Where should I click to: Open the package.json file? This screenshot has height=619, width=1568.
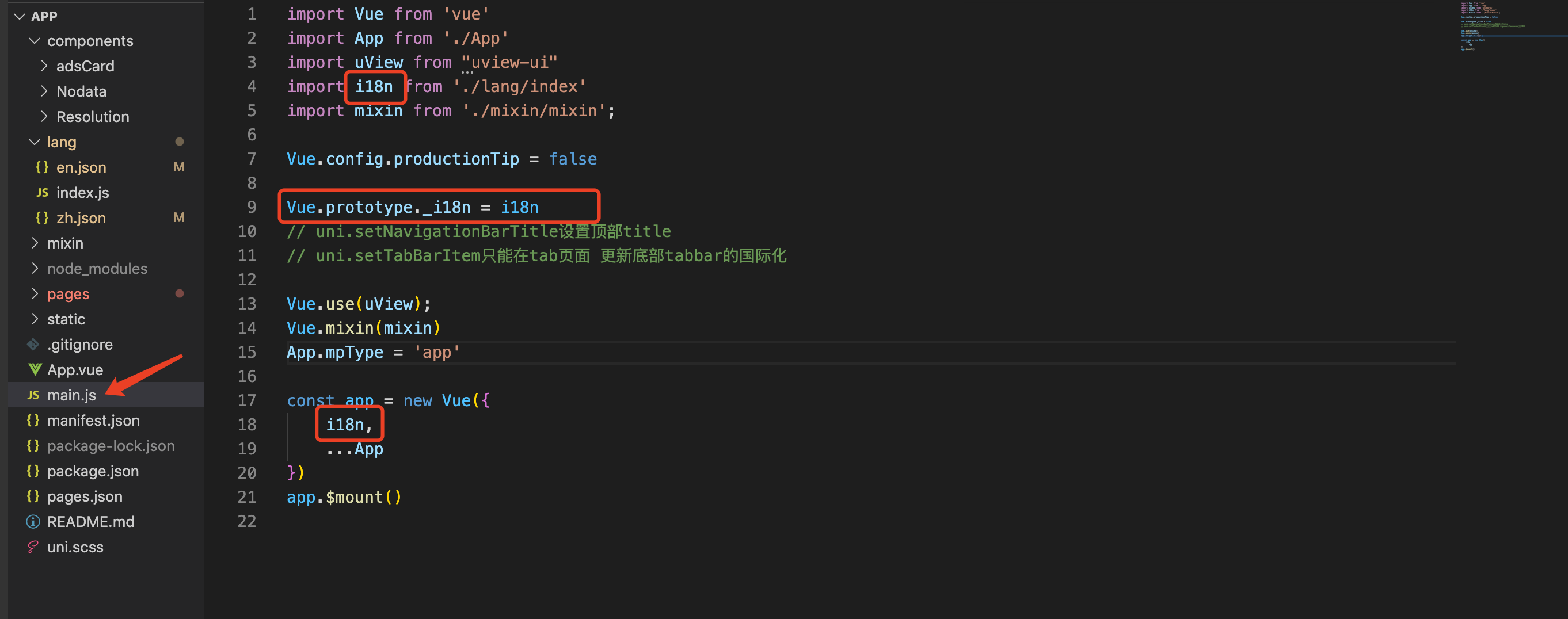[93, 471]
